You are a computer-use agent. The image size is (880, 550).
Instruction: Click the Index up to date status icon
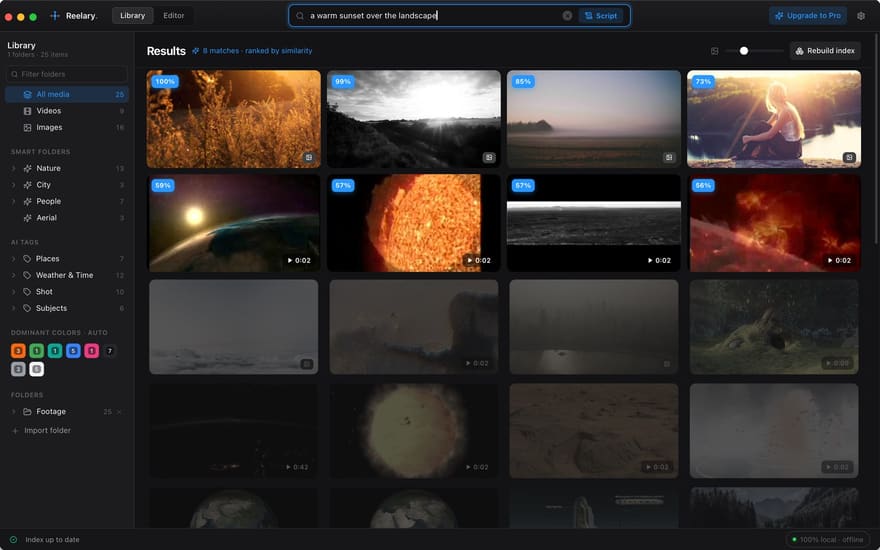coord(13,539)
